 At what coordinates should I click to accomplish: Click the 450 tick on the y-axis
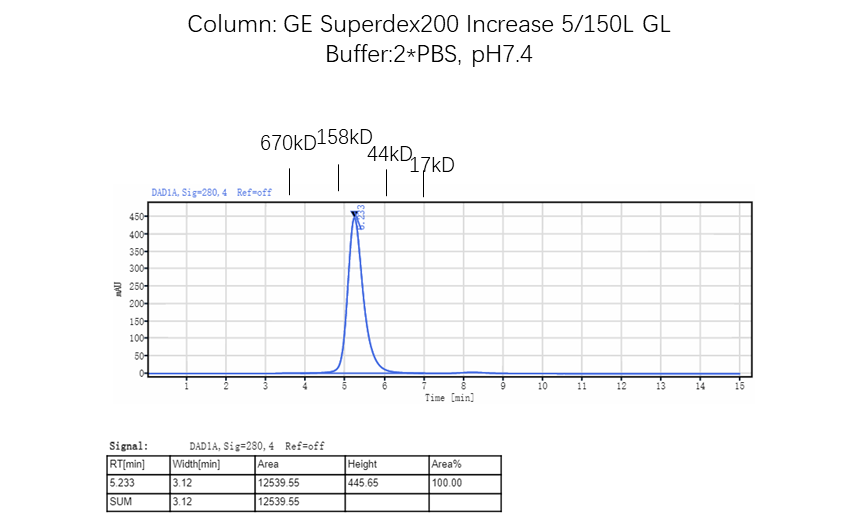point(136,217)
